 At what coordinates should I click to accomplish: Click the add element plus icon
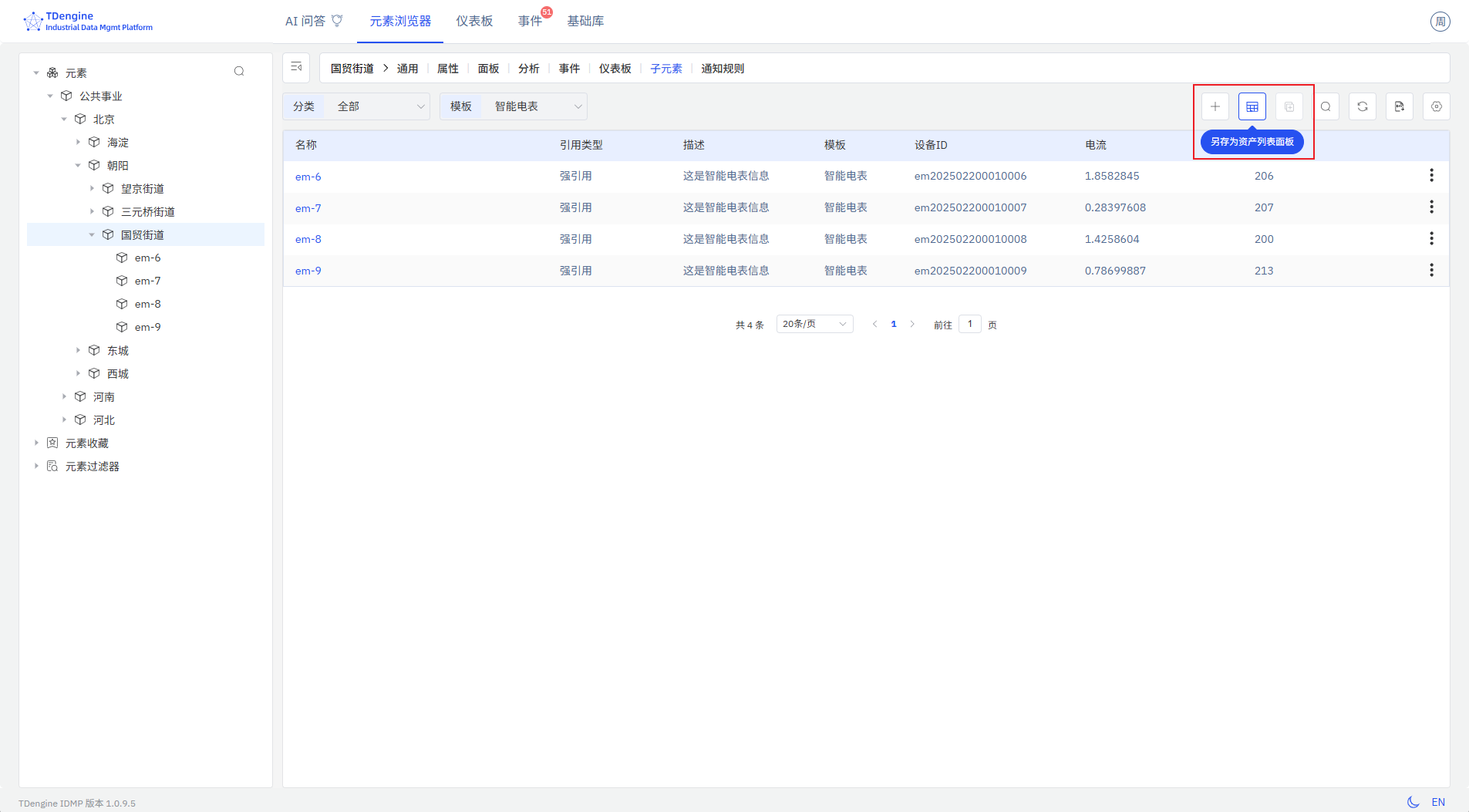click(x=1215, y=106)
